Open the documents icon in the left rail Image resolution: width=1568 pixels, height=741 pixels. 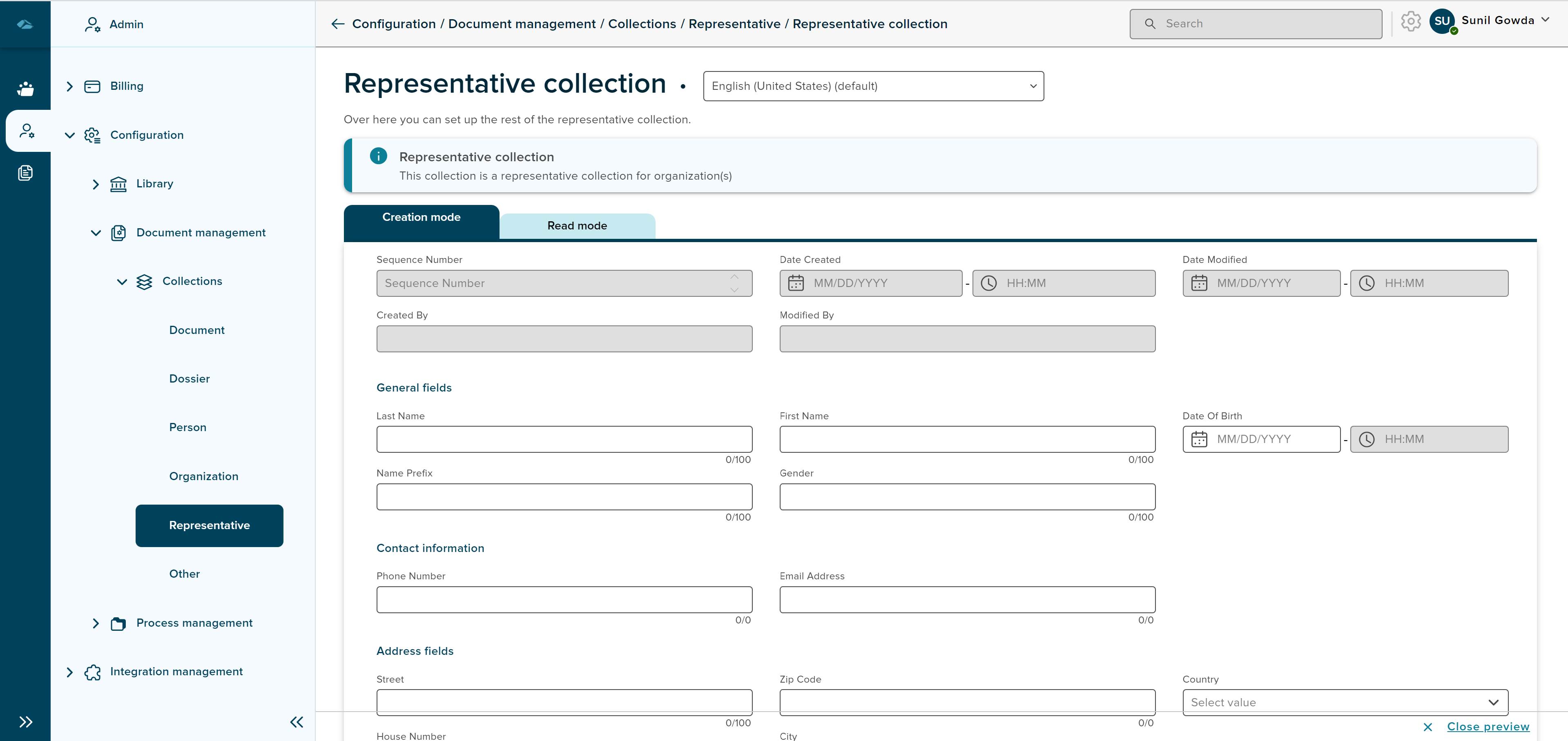coord(25,173)
